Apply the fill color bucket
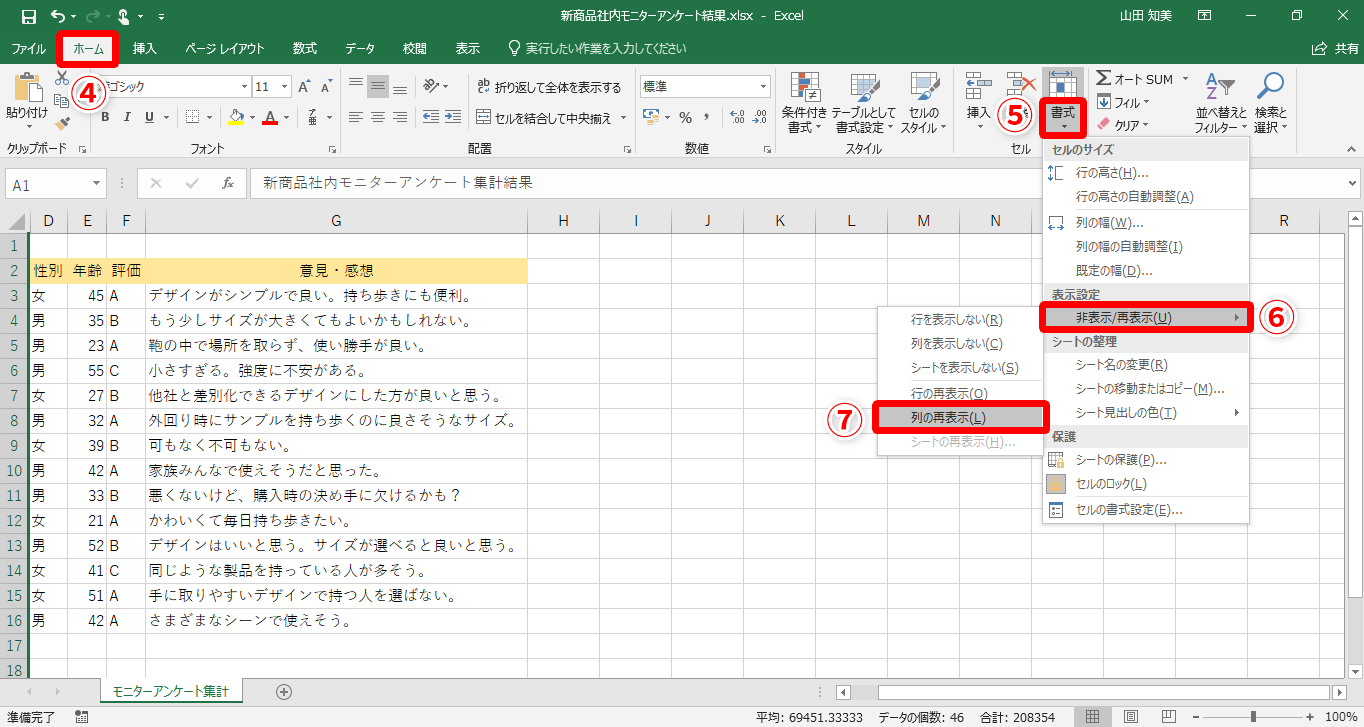Image resolution: width=1364 pixels, height=727 pixels. tap(235, 117)
